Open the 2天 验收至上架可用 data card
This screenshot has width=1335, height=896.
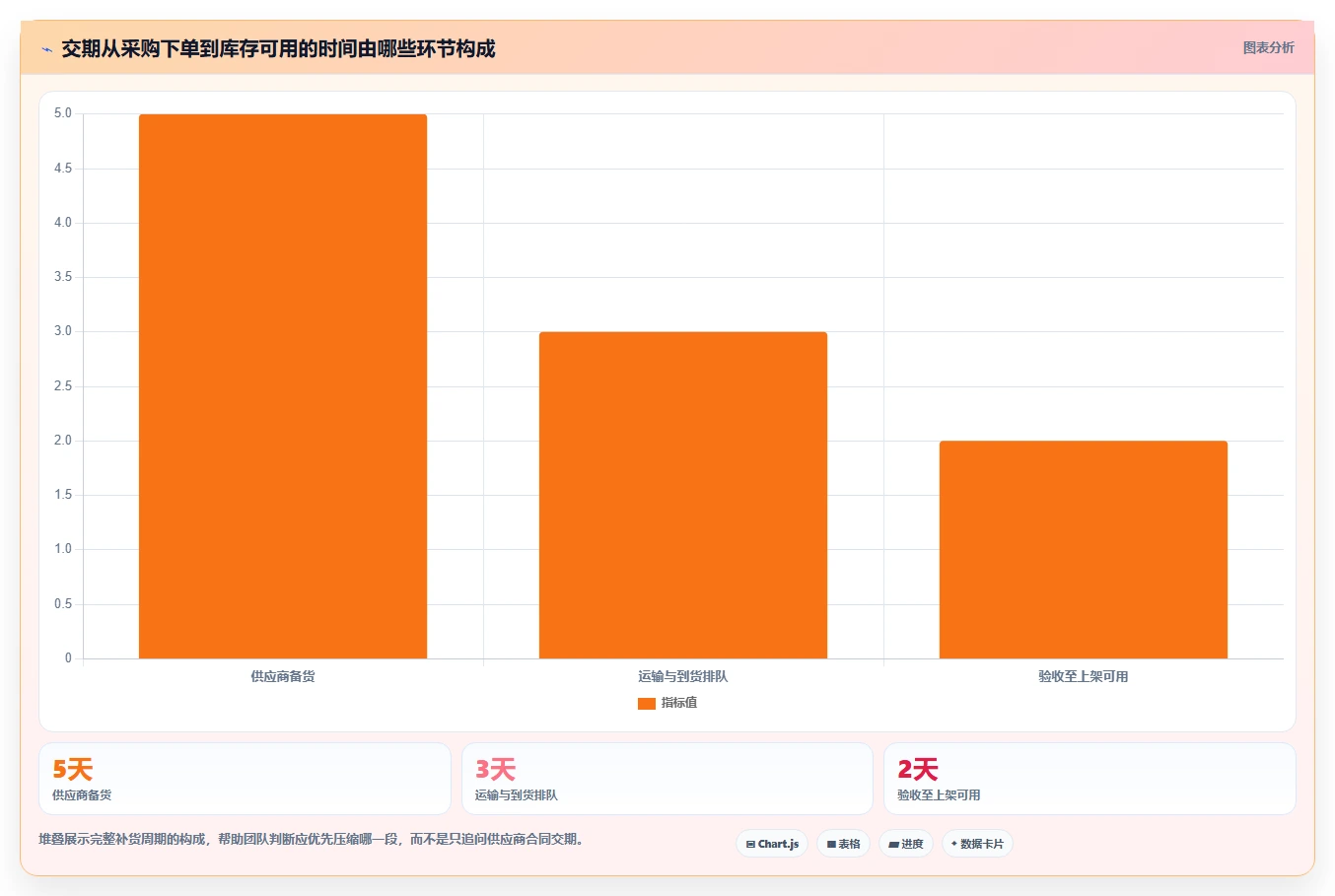coord(1089,779)
